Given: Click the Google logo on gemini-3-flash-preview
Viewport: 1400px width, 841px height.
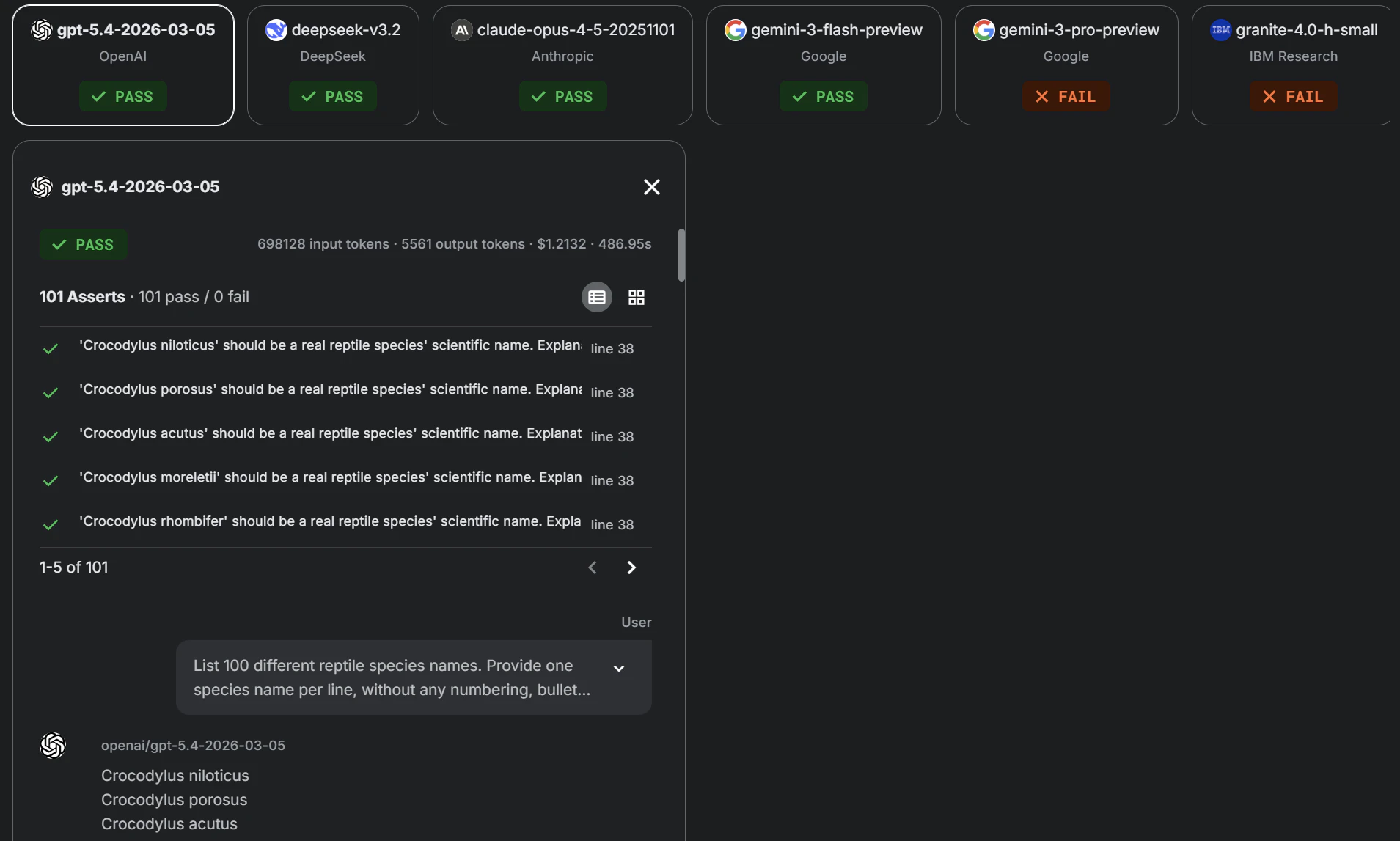Looking at the screenshot, I should 736,30.
